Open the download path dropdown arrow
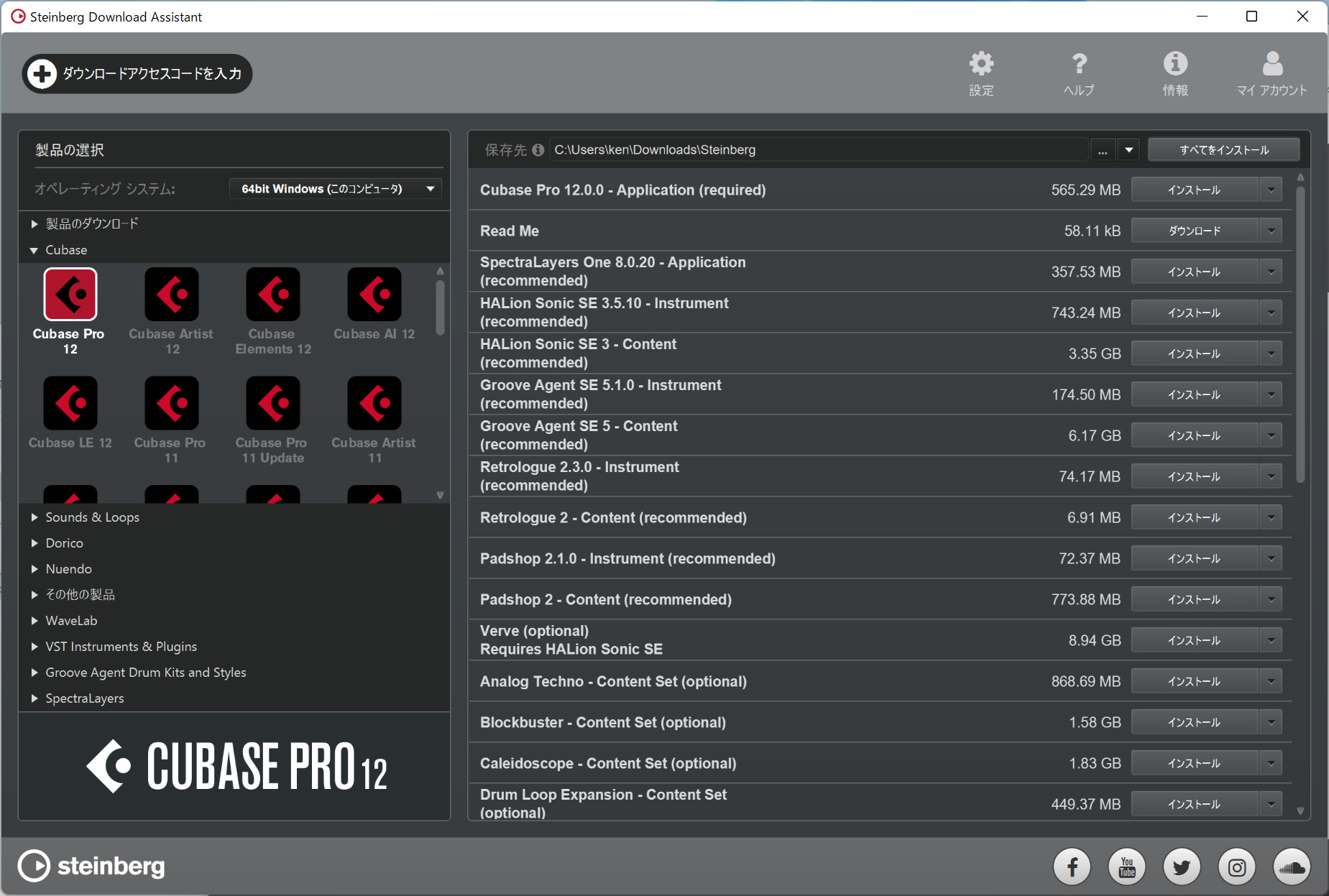Image resolution: width=1329 pixels, height=896 pixels. (x=1129, y=149)
